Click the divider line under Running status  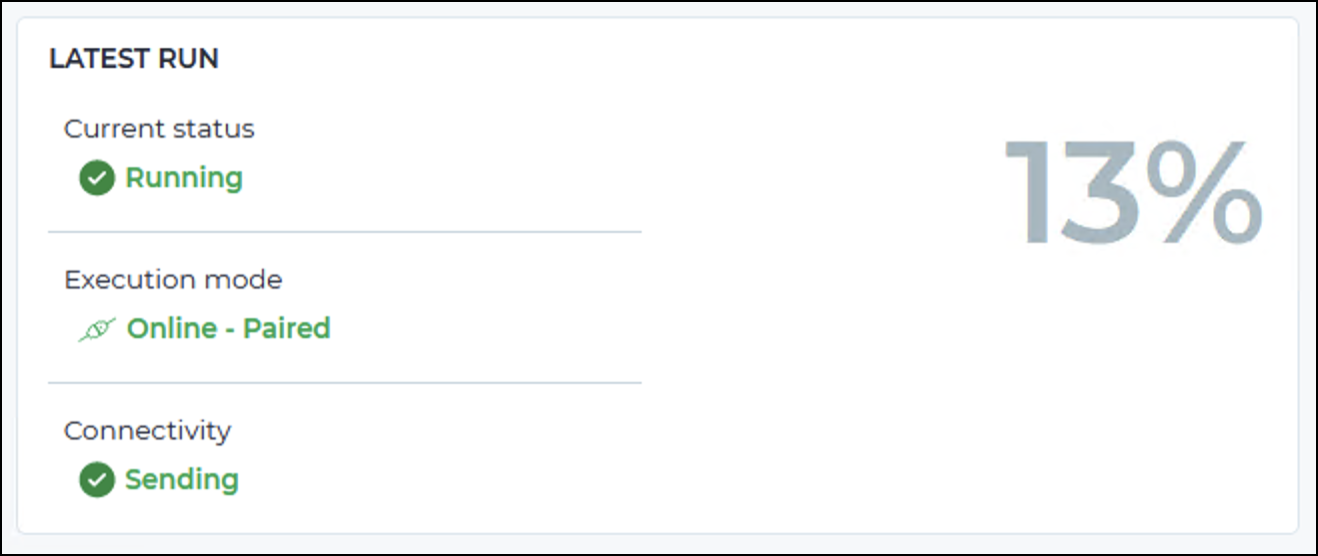[345, 232]
